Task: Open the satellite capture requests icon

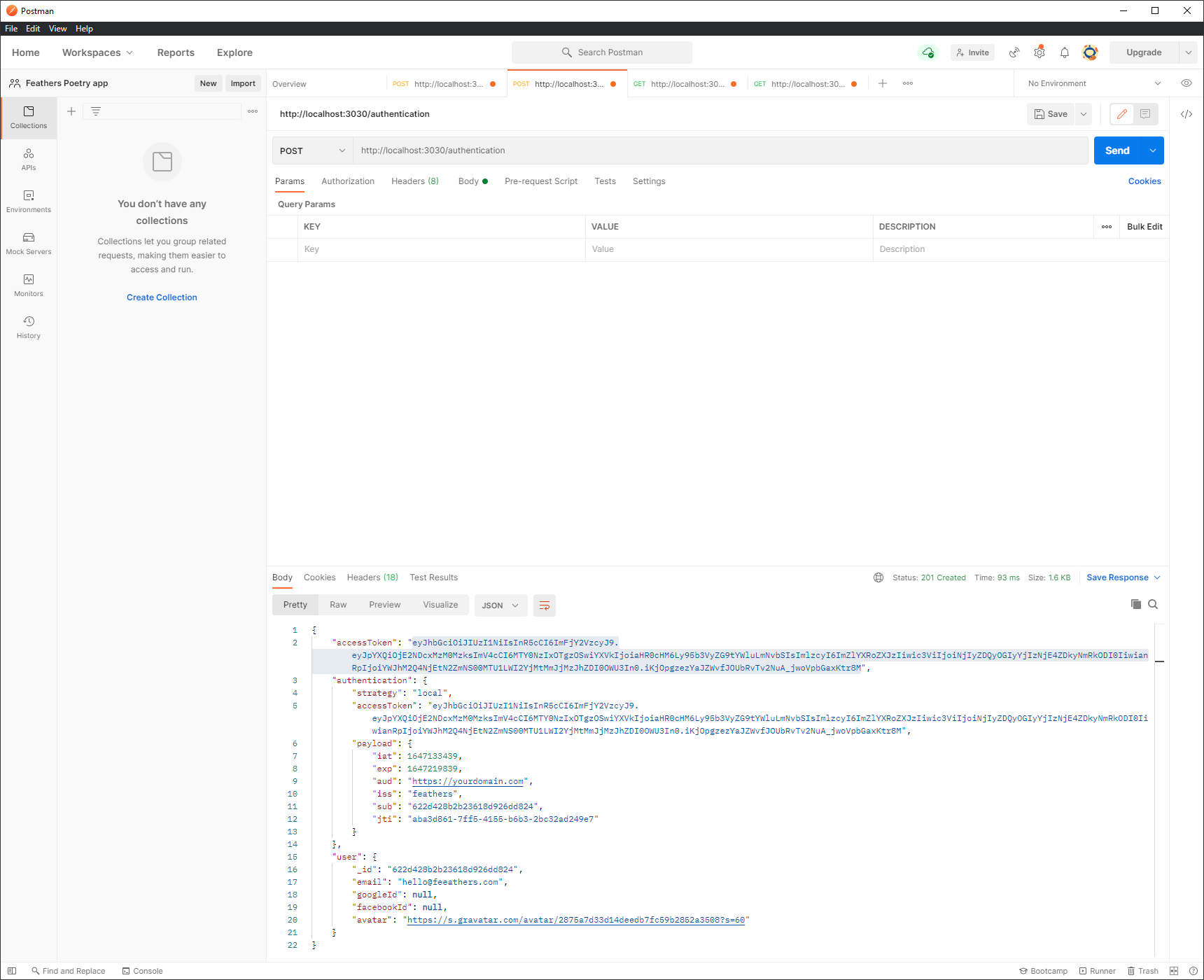Action: [x=1014, y=52]
